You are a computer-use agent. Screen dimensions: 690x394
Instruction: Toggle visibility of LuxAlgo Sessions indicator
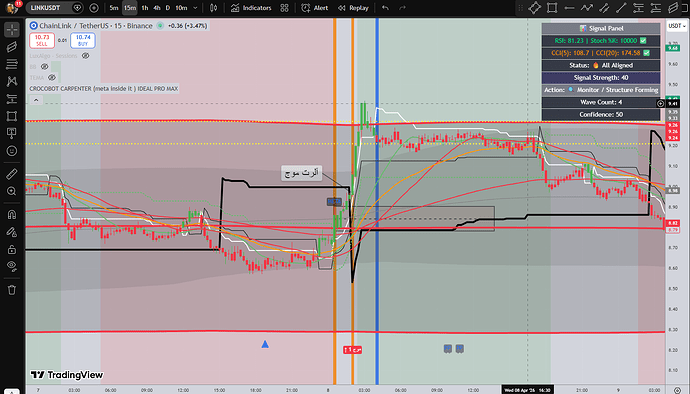86,56
